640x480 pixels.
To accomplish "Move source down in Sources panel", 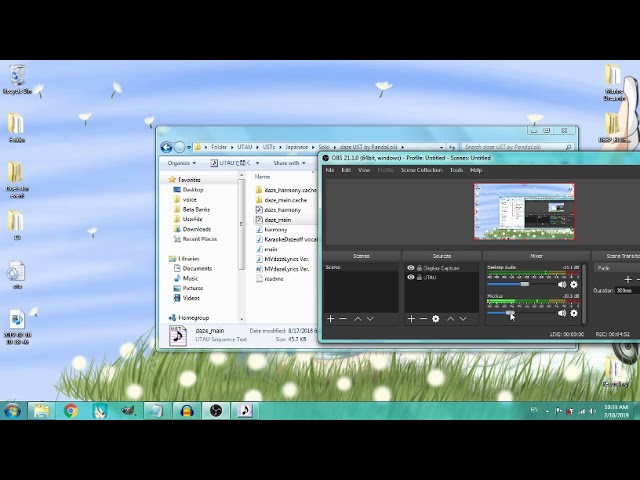I will point(463,319).
